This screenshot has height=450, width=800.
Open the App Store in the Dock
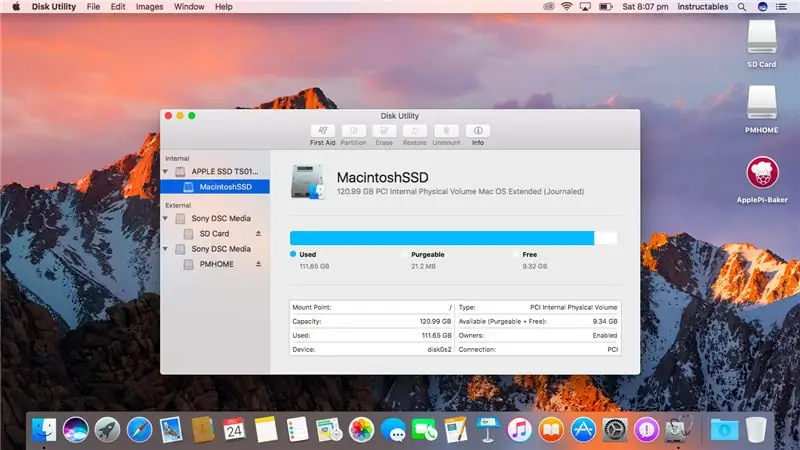(x=583, y=430)
